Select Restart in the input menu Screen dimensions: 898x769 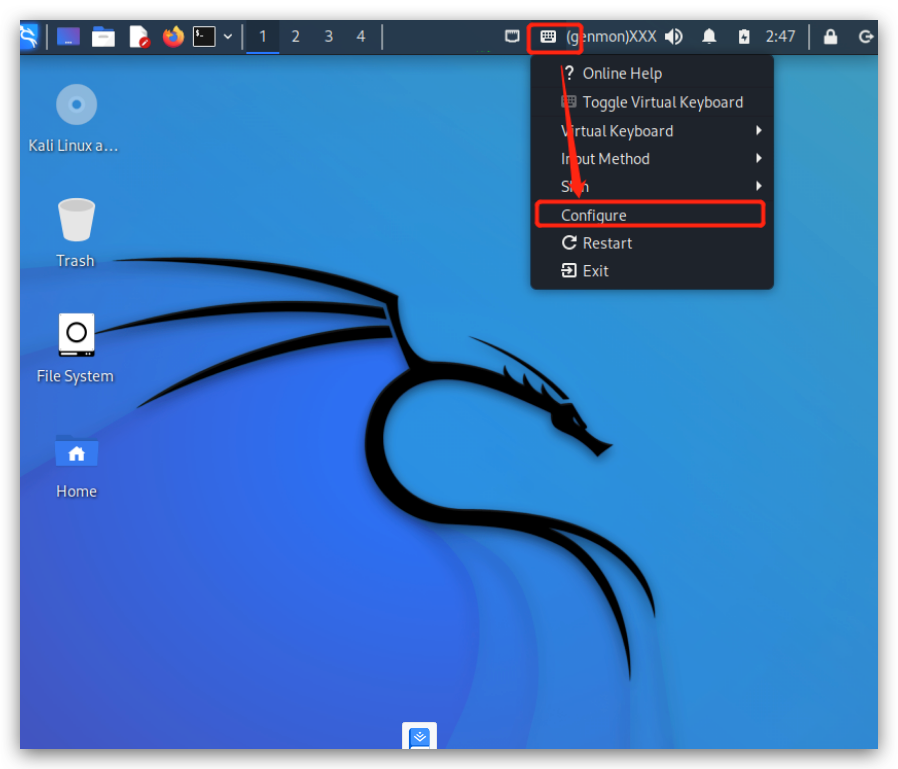point(652,243)
